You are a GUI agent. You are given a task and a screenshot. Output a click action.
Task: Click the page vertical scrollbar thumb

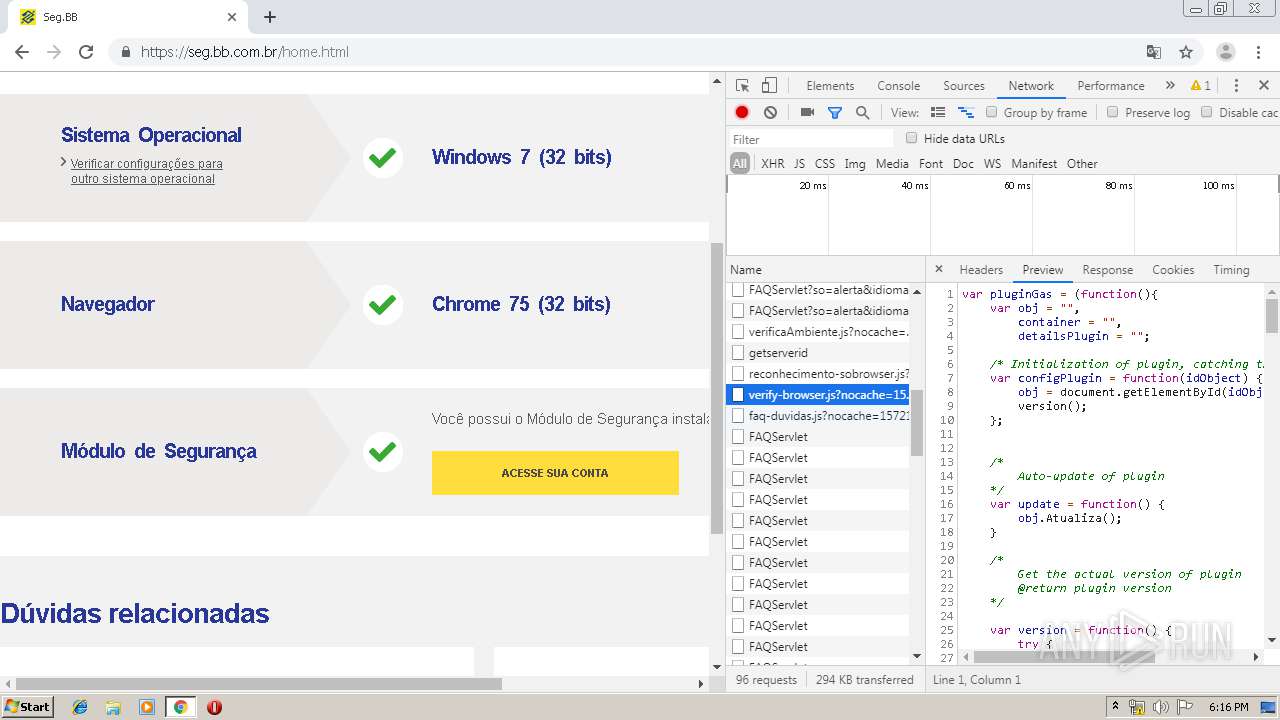716,388
